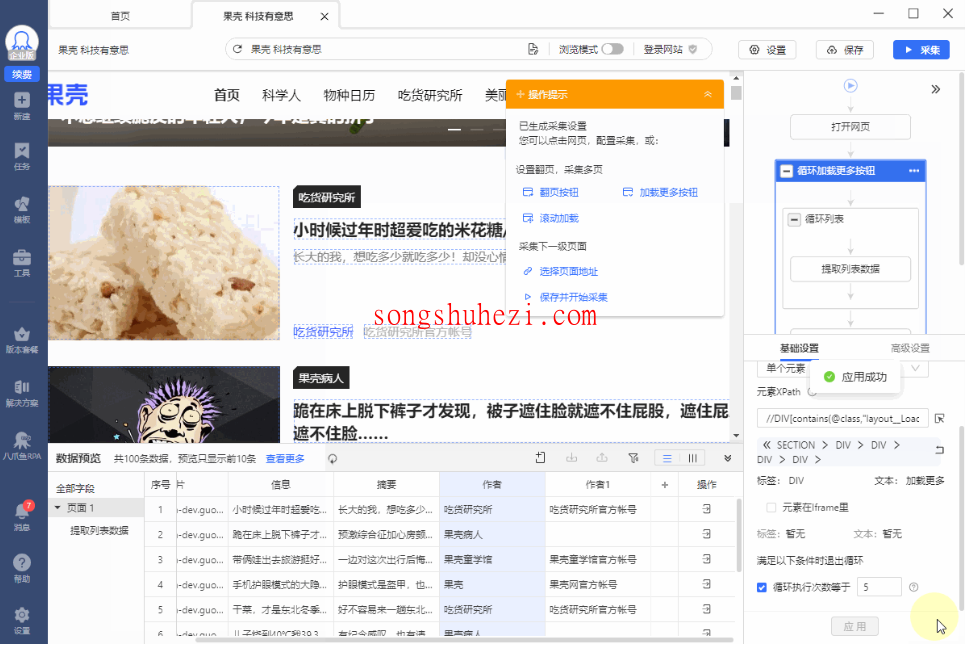Choose the 滚动加载 option

(x=551, y=219)
